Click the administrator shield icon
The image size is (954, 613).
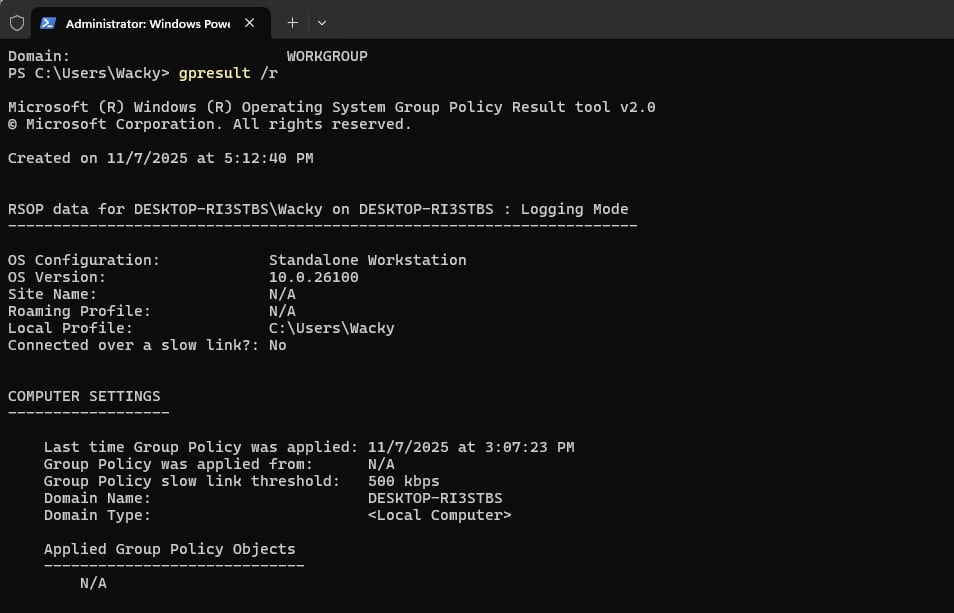coord(17,22)
